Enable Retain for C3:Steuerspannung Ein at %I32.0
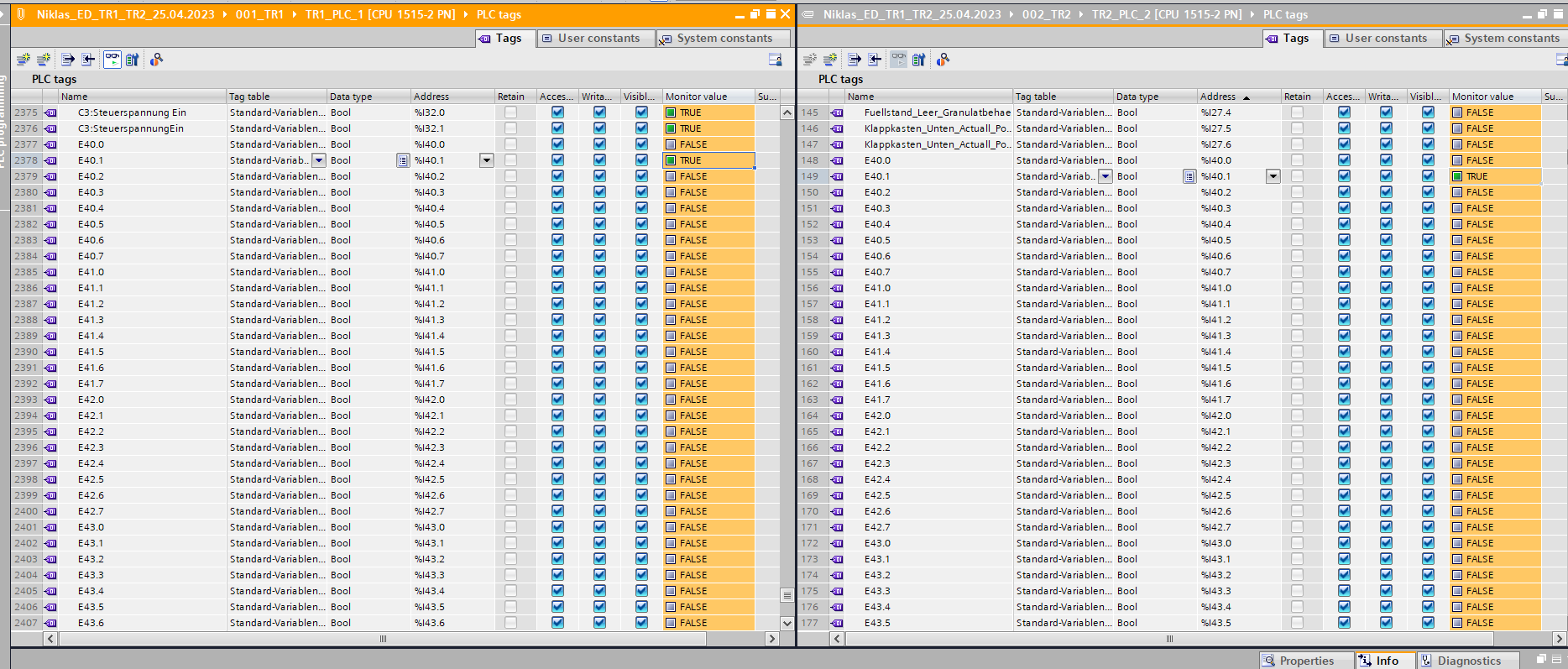 tap(510, 112)
